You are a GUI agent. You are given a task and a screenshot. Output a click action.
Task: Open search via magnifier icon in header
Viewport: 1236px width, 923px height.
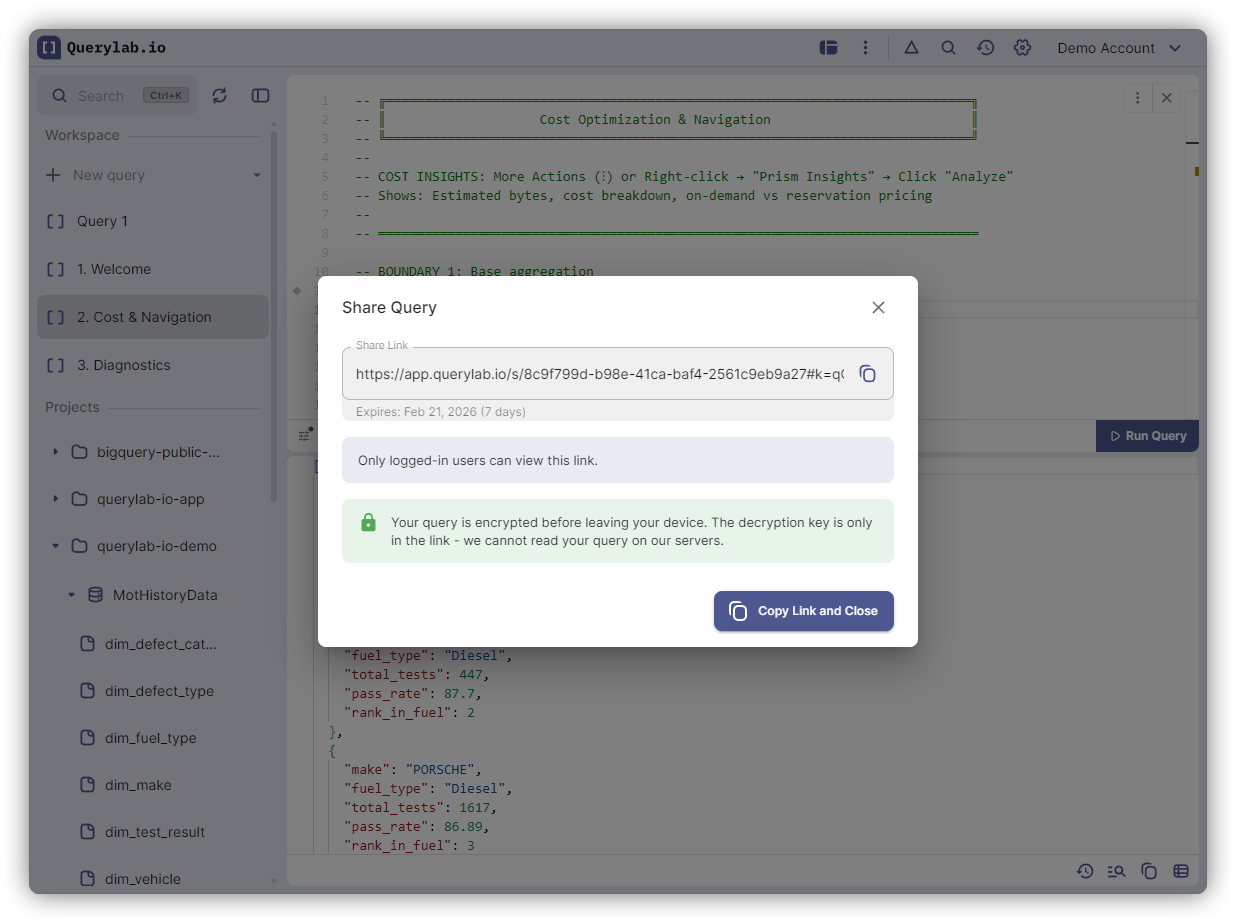coord(948,48)
